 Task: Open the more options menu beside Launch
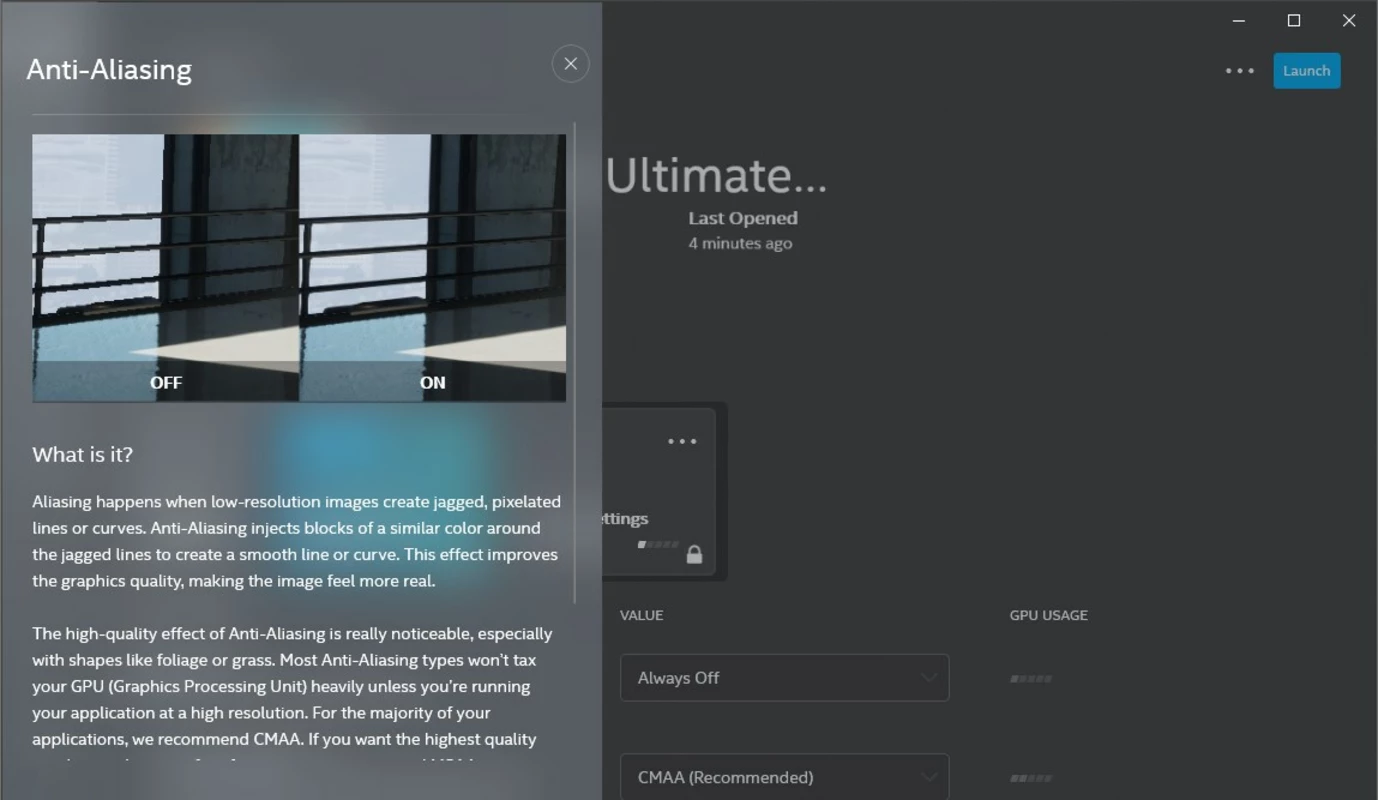click(x=1239, y=71)
